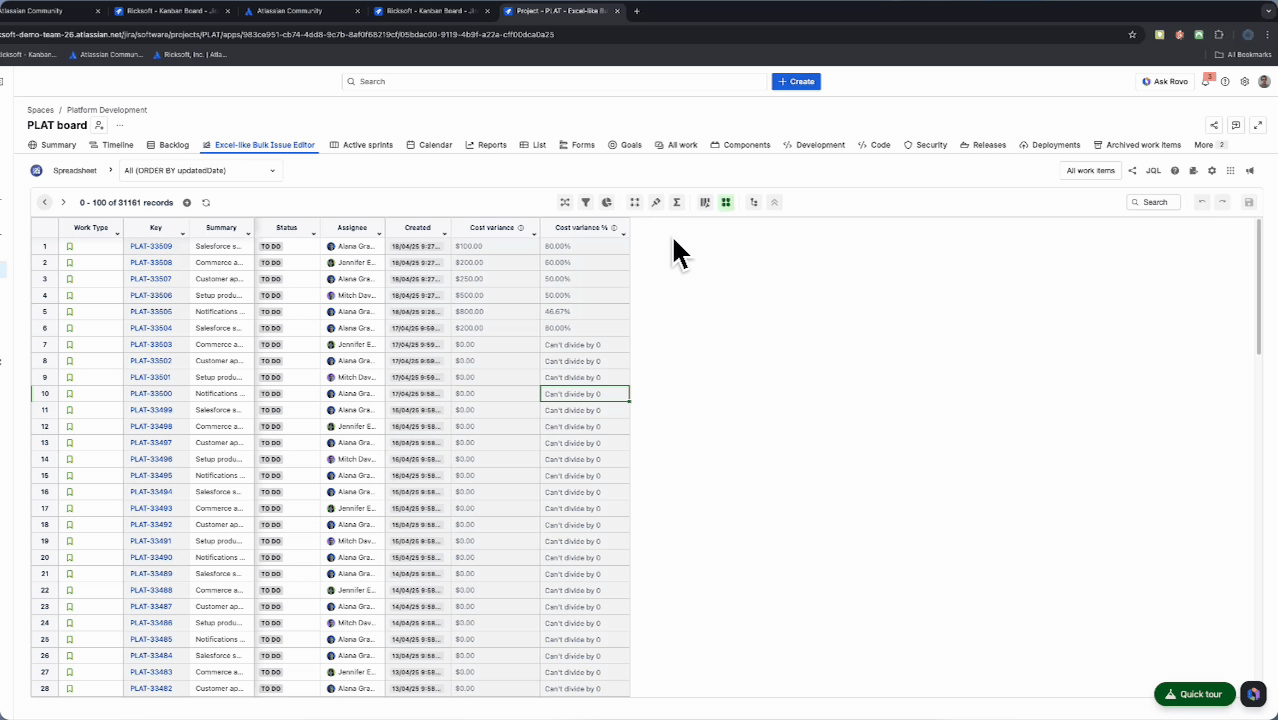Collapse the toolbar with the double chevron

[774, 202]
